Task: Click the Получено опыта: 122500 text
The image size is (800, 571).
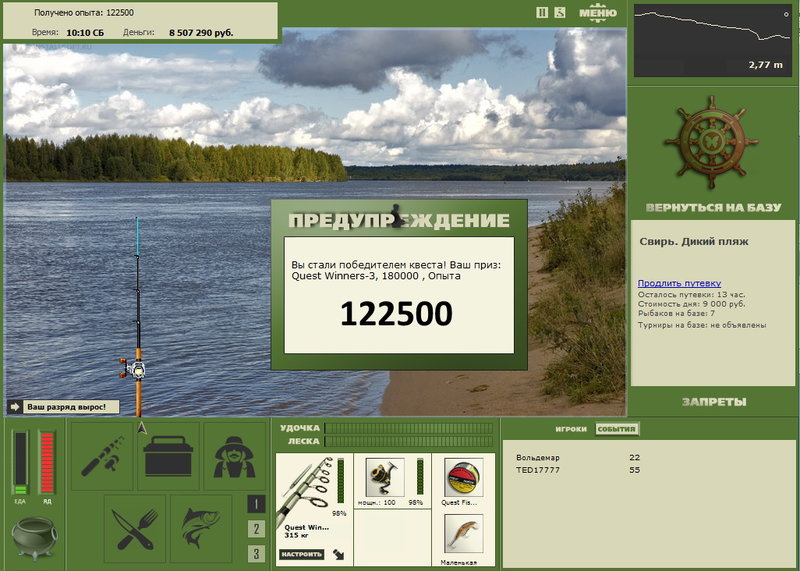Action: click(x=84, y=13)
